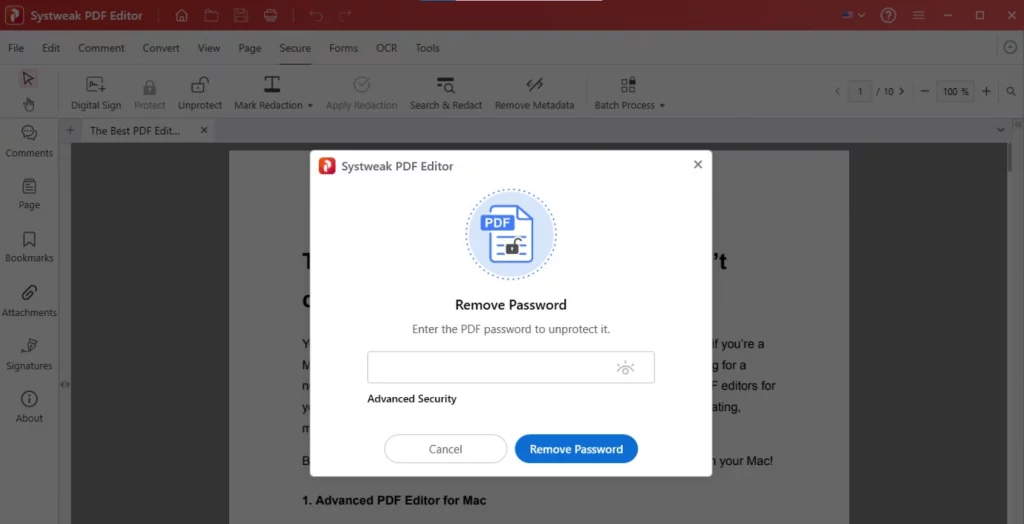Screen dimensions: 1024x524
Task: Select the Mark Redaction tool
Action: tap(268, 93)
